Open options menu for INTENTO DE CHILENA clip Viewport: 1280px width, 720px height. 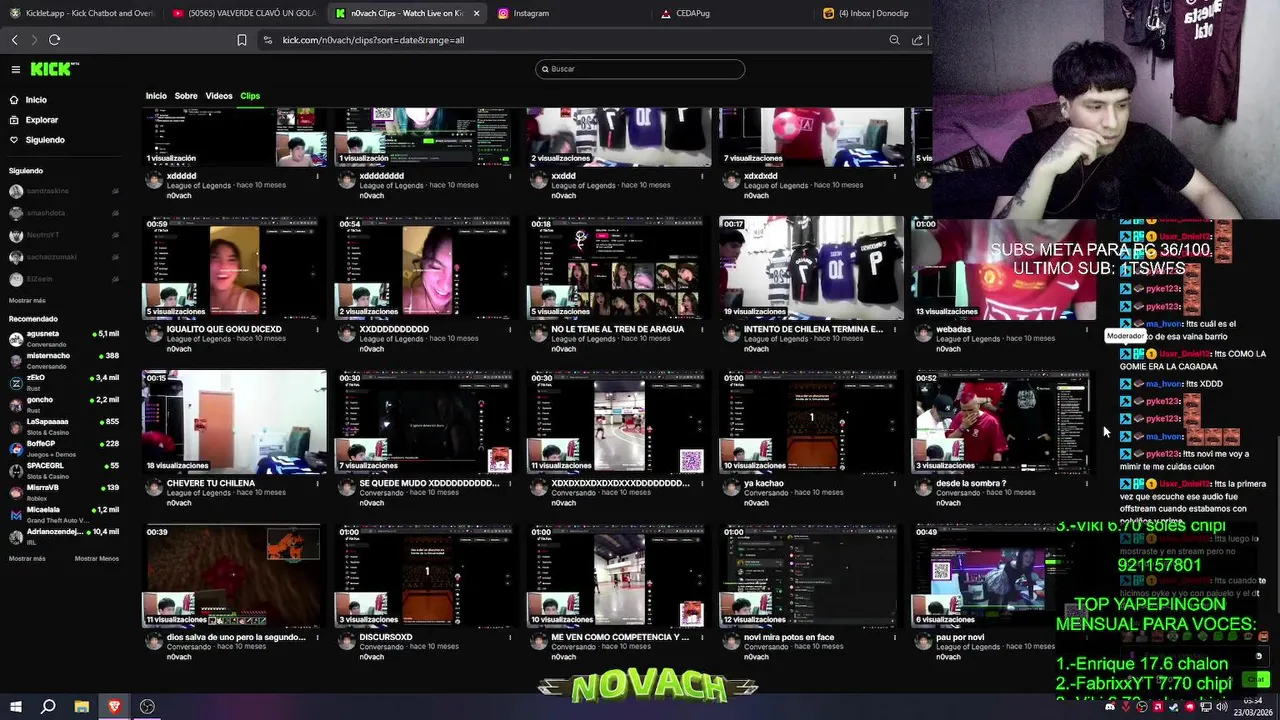pos(894,329)
